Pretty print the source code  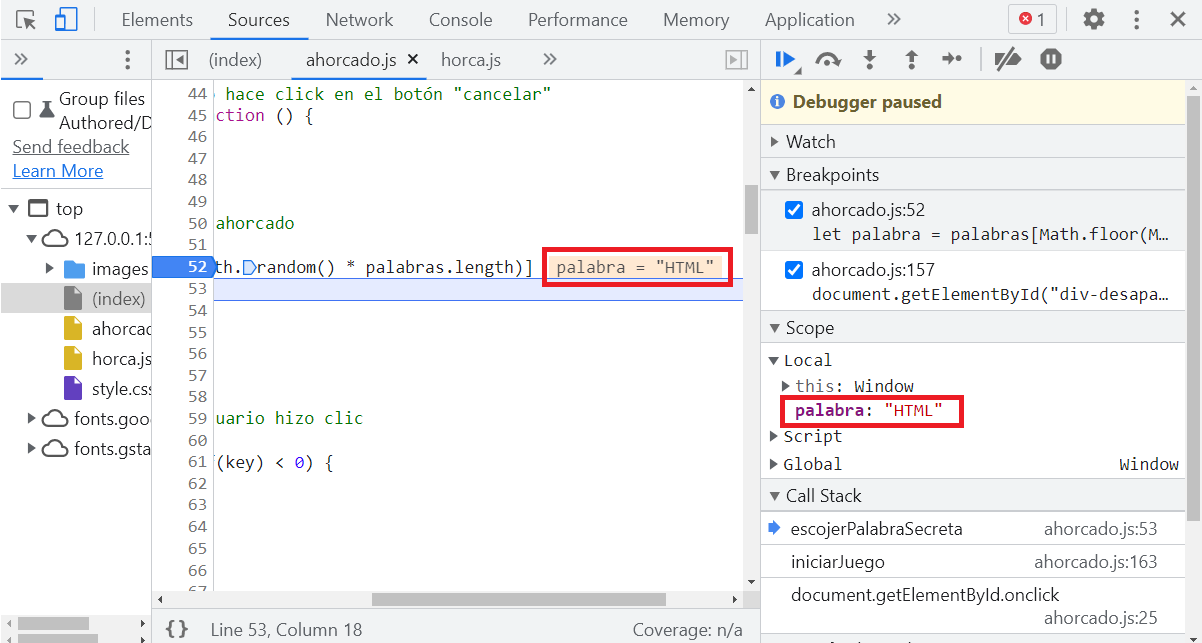click(x=177, y=629)
